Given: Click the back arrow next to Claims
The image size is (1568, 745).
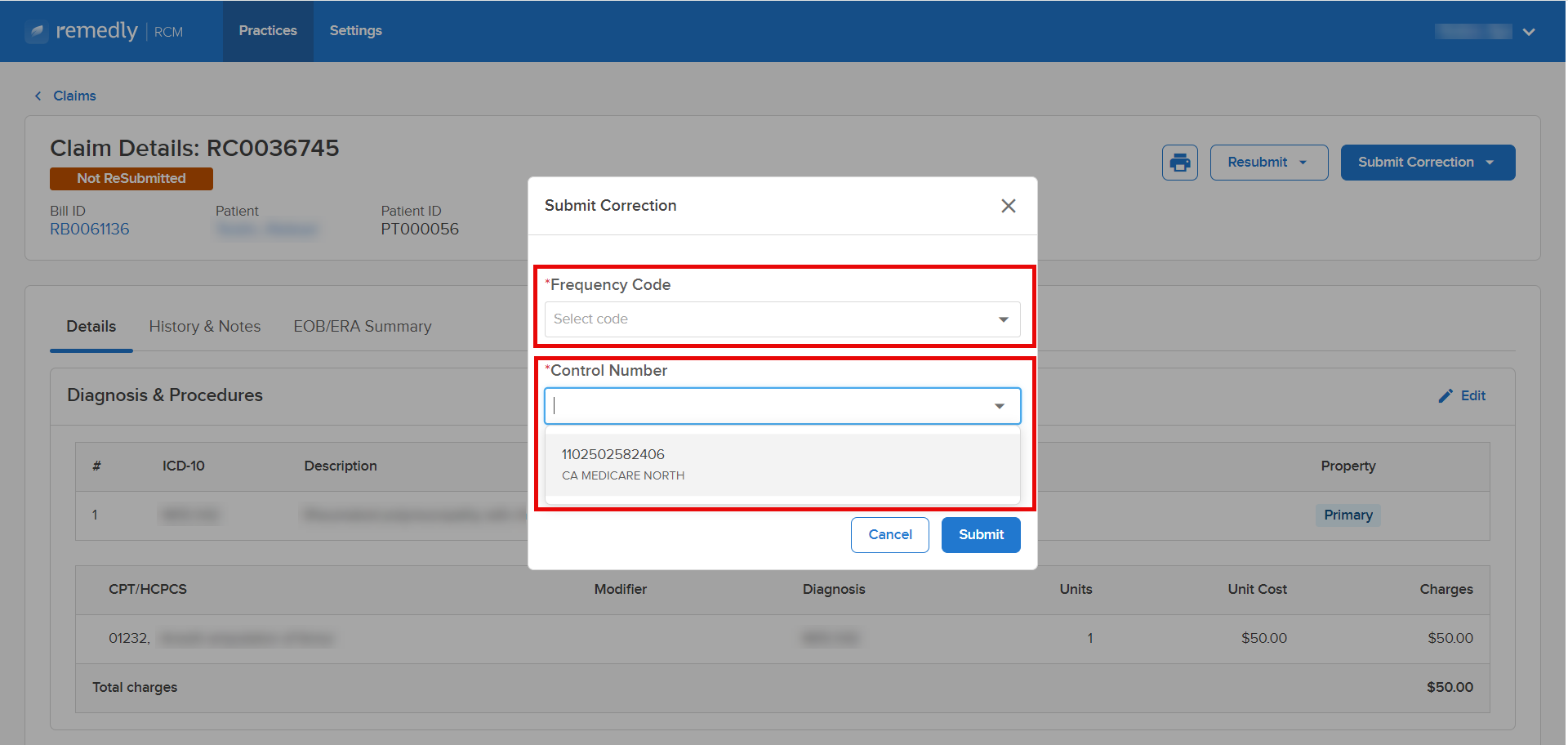Looking at the screenshot, I should [x=38, y=96].
